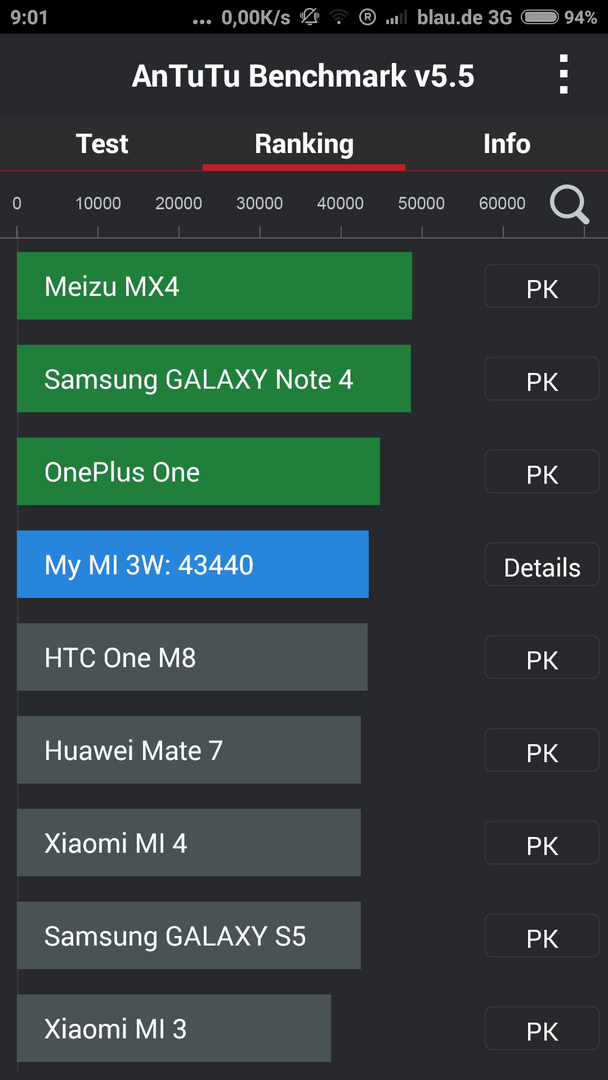608x1080 pixels.
Task: Tap the battery indicator icon
Action: [539, 17]
